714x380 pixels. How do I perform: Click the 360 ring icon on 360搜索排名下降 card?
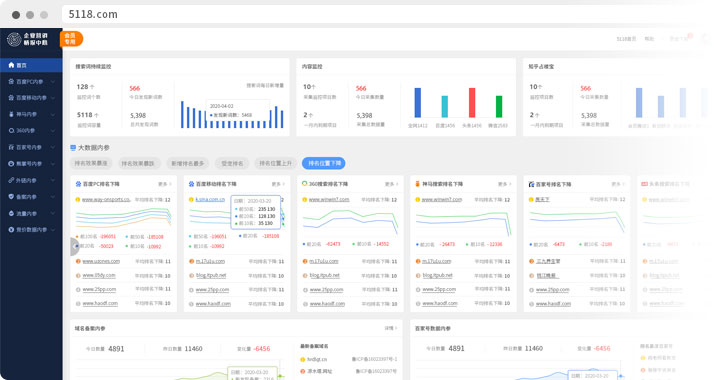pyautogui.click(x=305, y=184)
